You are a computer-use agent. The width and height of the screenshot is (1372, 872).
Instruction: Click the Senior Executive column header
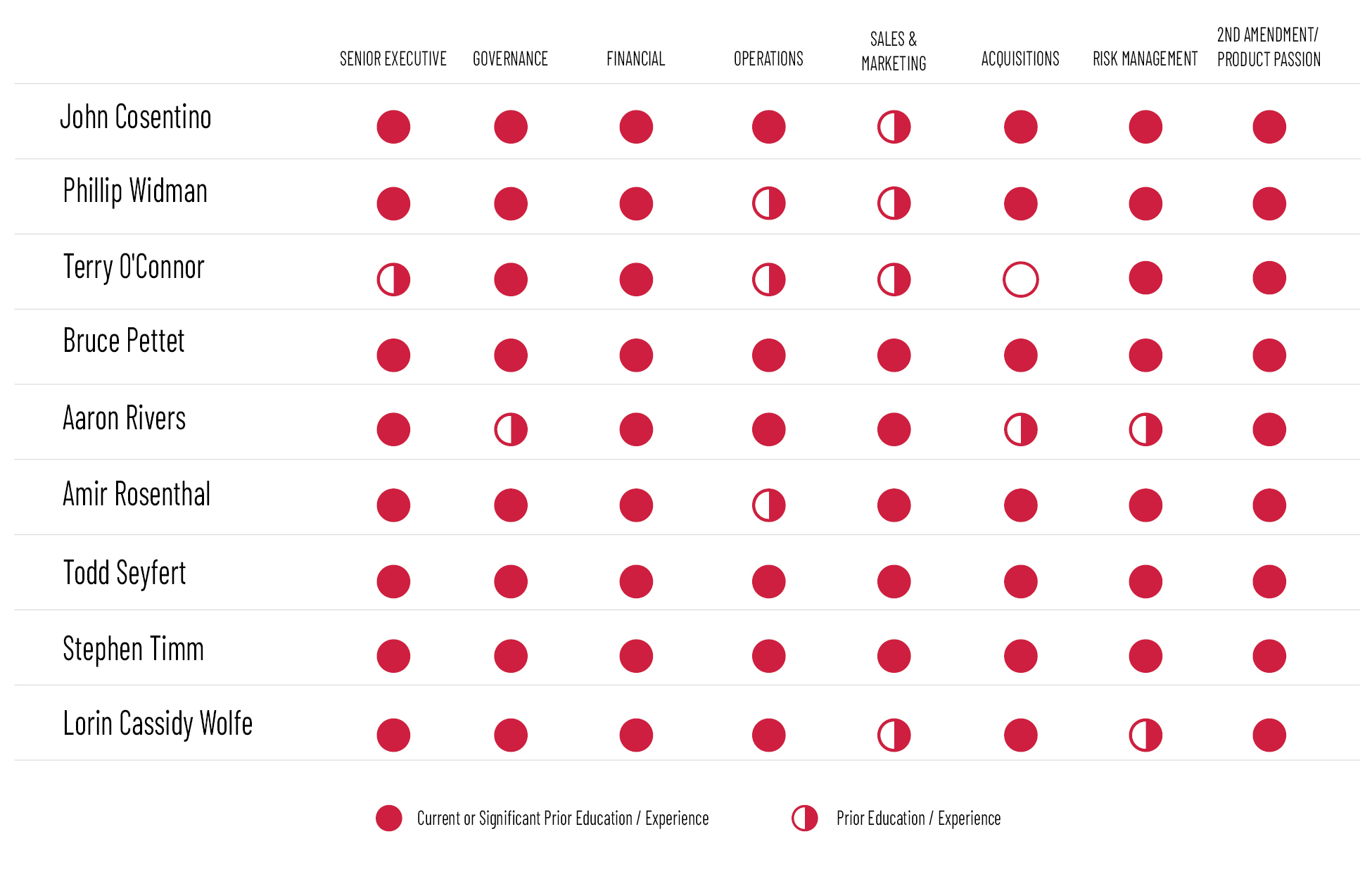coord(393,59)
